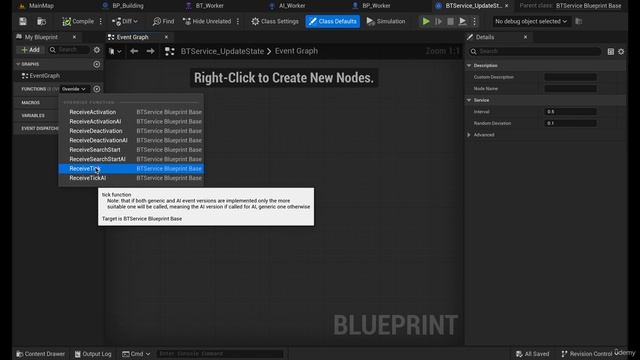Add a new graph with plus icon
This screenshot has width=640, height=360.
[97, 64]
